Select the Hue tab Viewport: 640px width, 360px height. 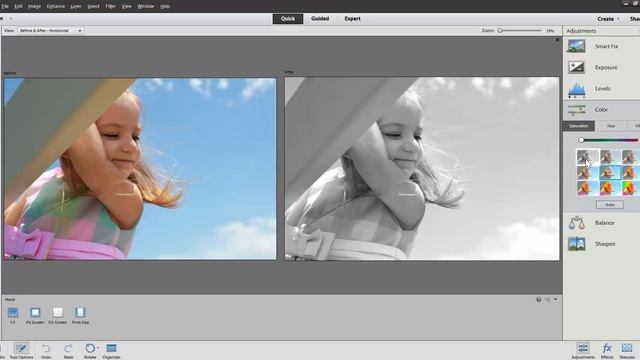tap(611, 126)
